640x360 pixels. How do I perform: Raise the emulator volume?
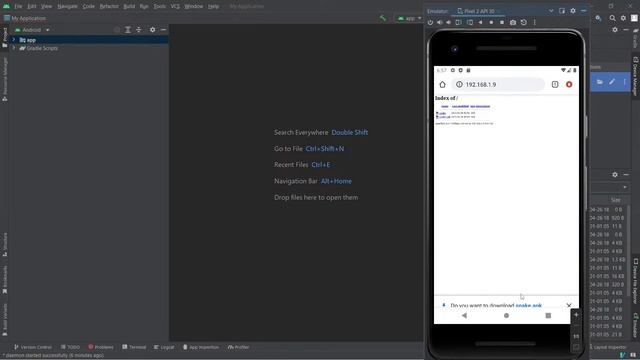coord(440,22)
